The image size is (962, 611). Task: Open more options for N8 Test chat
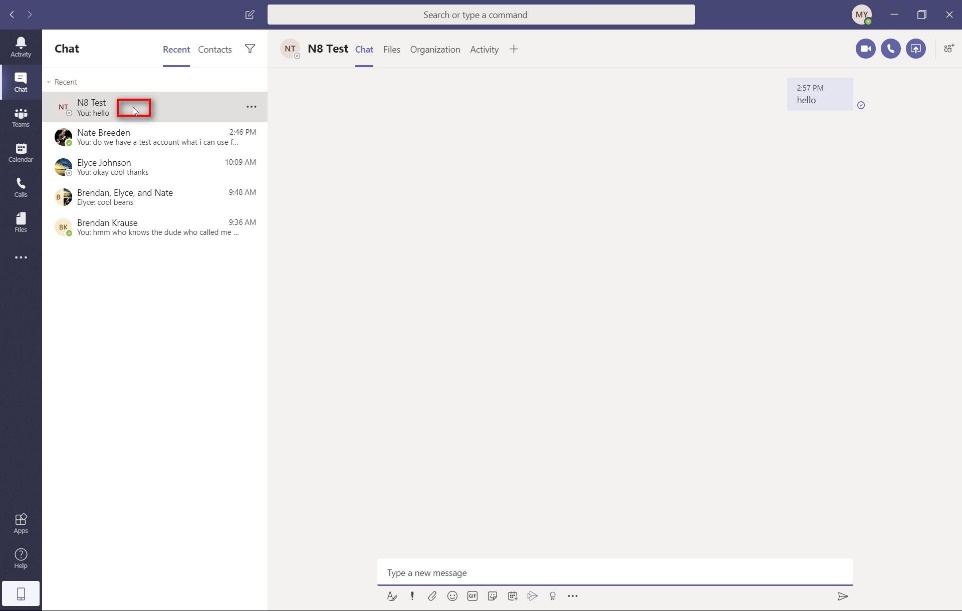(252, 107)
